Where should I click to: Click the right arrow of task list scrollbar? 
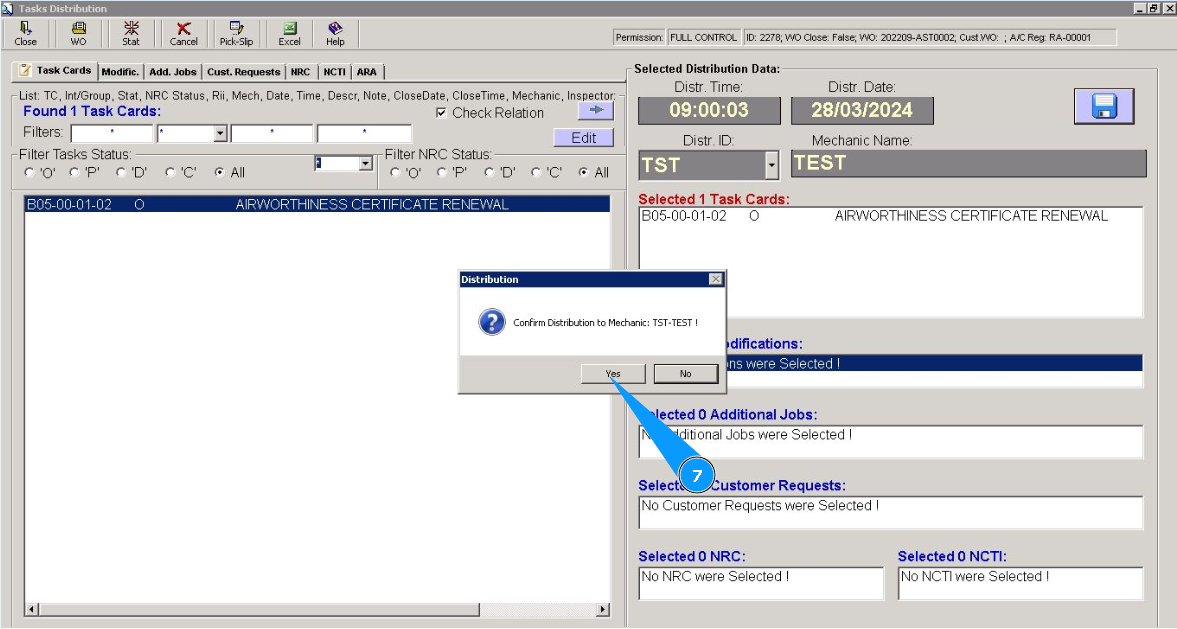pyautogui.click(x=603, y=609)
